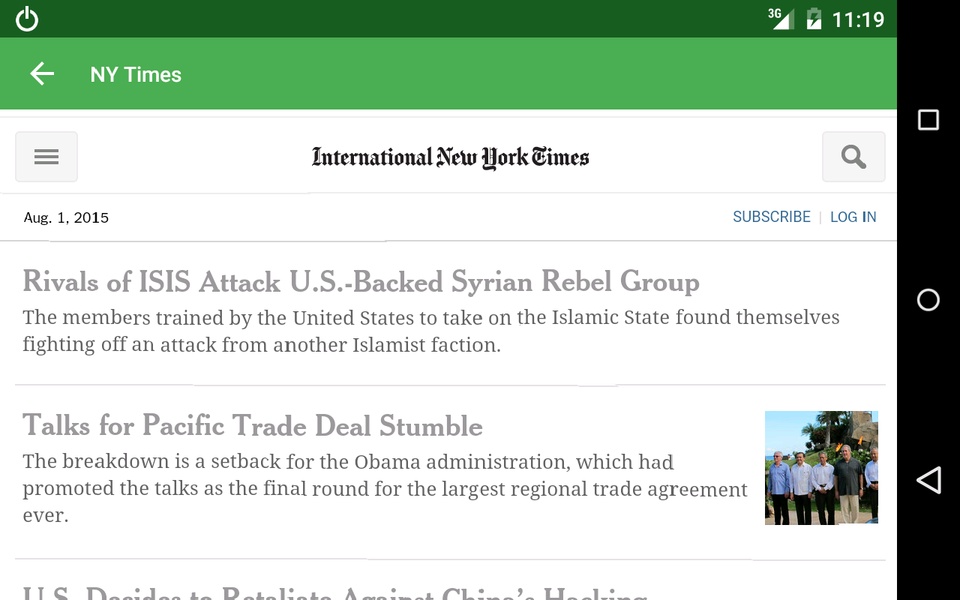Tap the back arrow beside NY Times
The image size is (960, 600).
coord(42,74)
